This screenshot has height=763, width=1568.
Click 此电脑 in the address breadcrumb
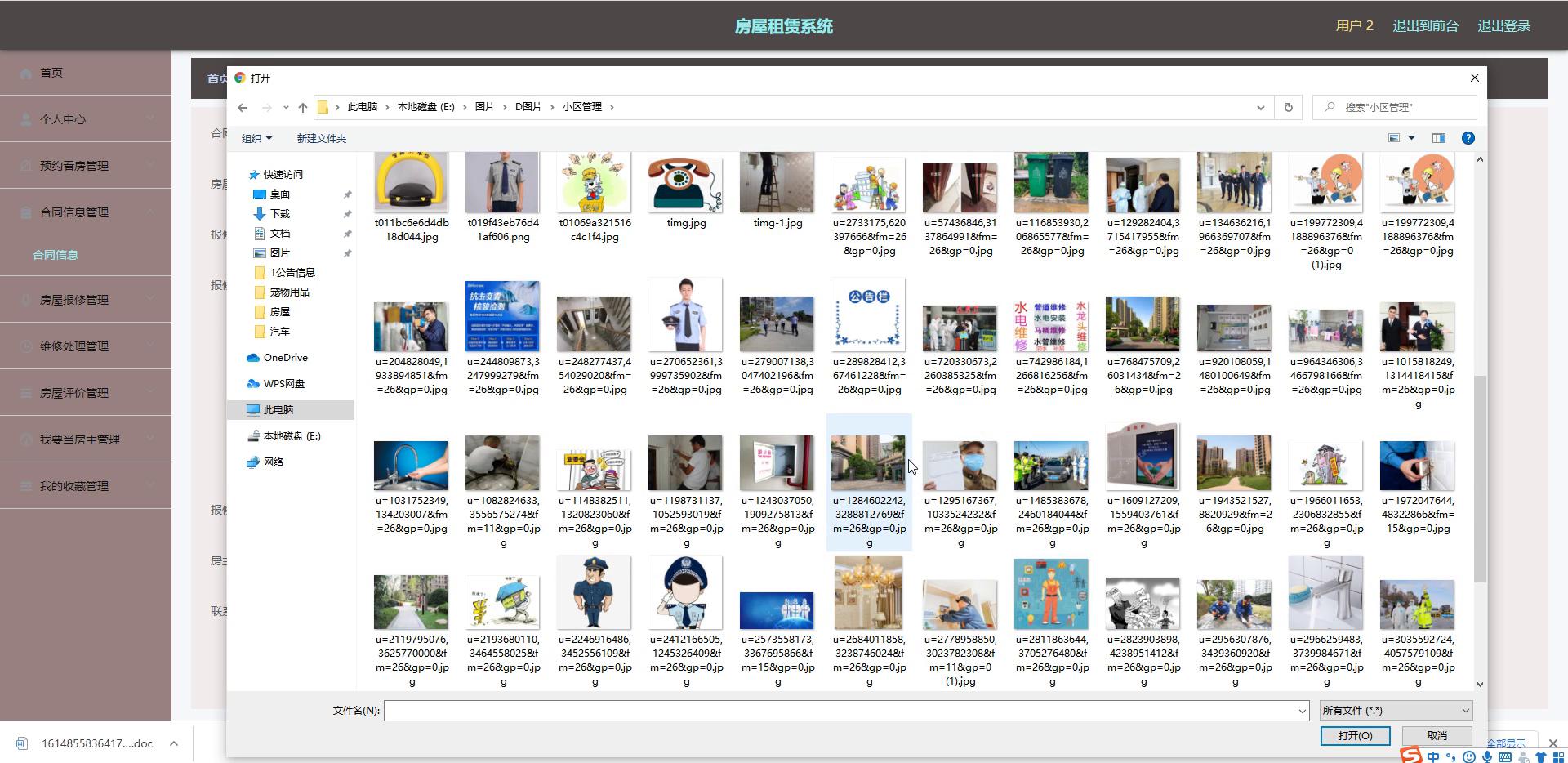[x=362, y=107]
